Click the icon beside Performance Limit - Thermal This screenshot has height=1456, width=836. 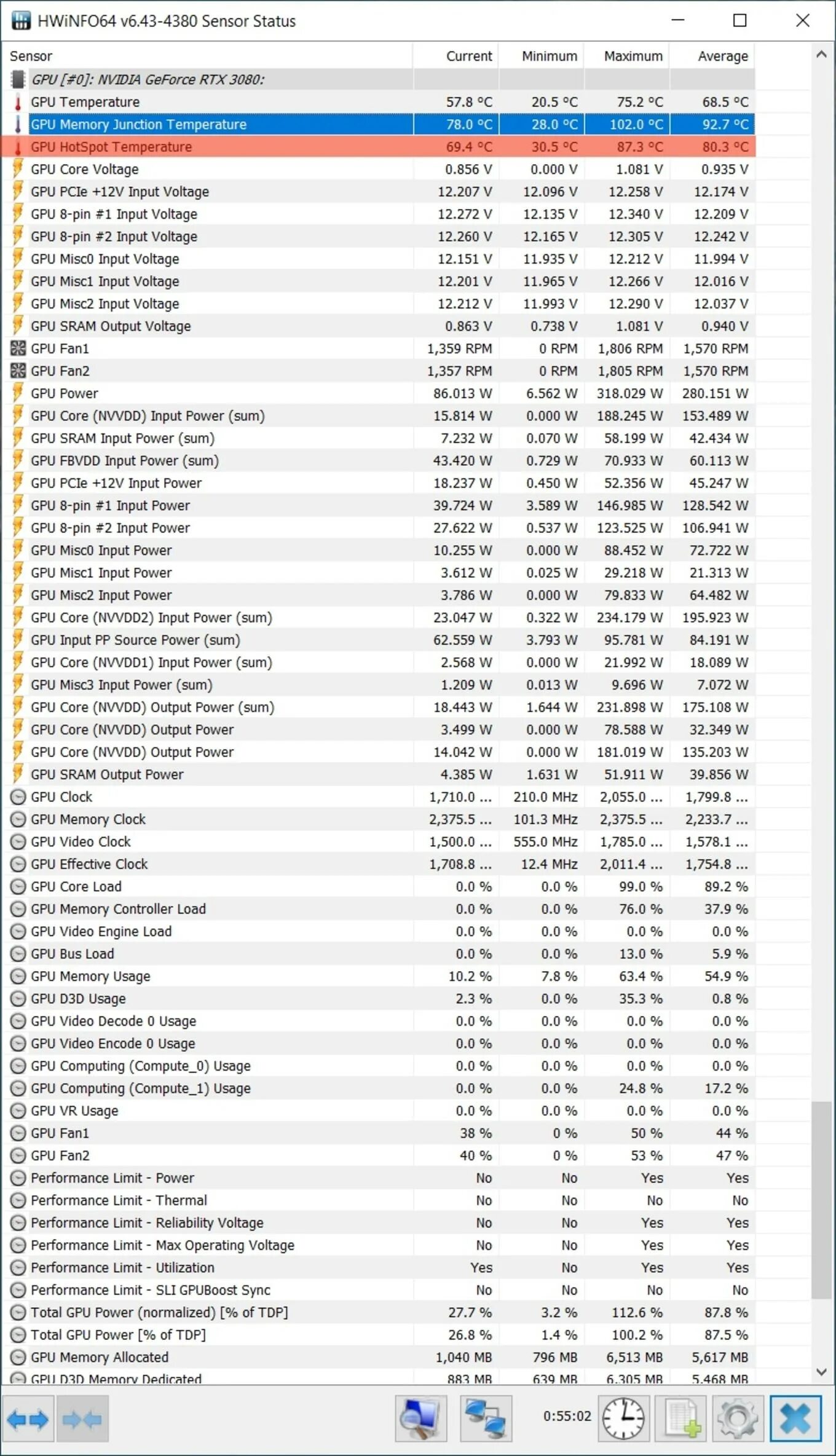[x=18, y=1200]
